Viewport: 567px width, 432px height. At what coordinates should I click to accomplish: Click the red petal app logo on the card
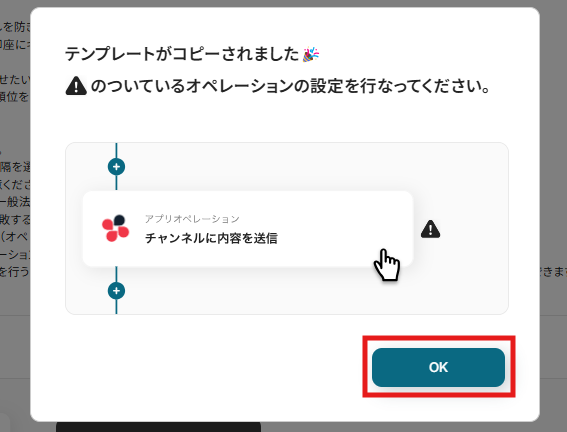tap(115, 228)
